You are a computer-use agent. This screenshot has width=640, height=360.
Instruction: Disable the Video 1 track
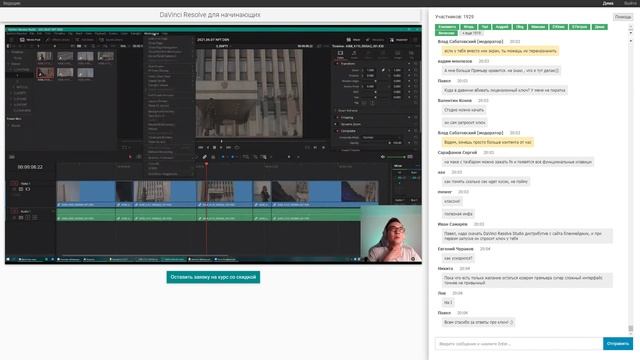[x=28, y=189]
